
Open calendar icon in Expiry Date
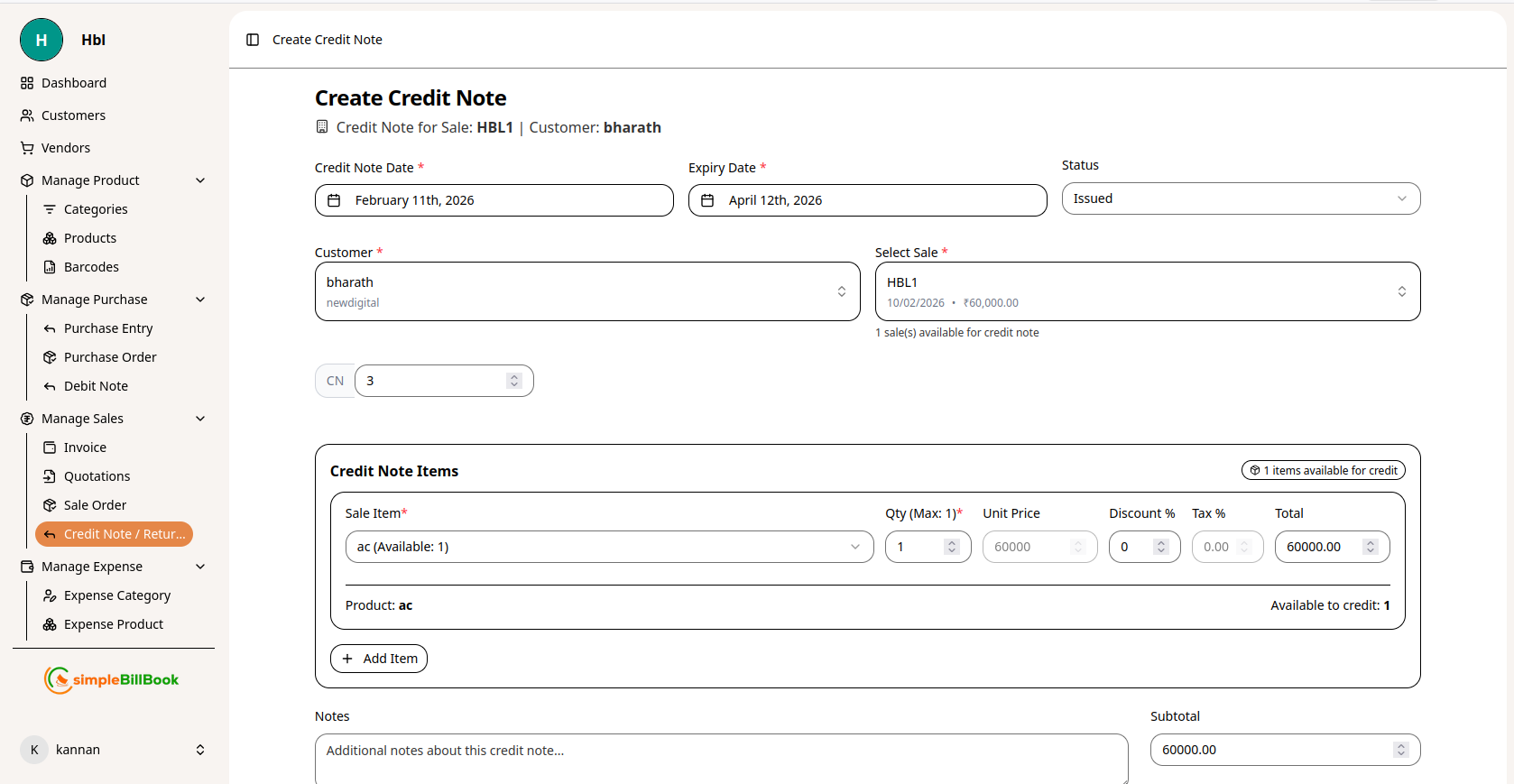coord(707,200)
